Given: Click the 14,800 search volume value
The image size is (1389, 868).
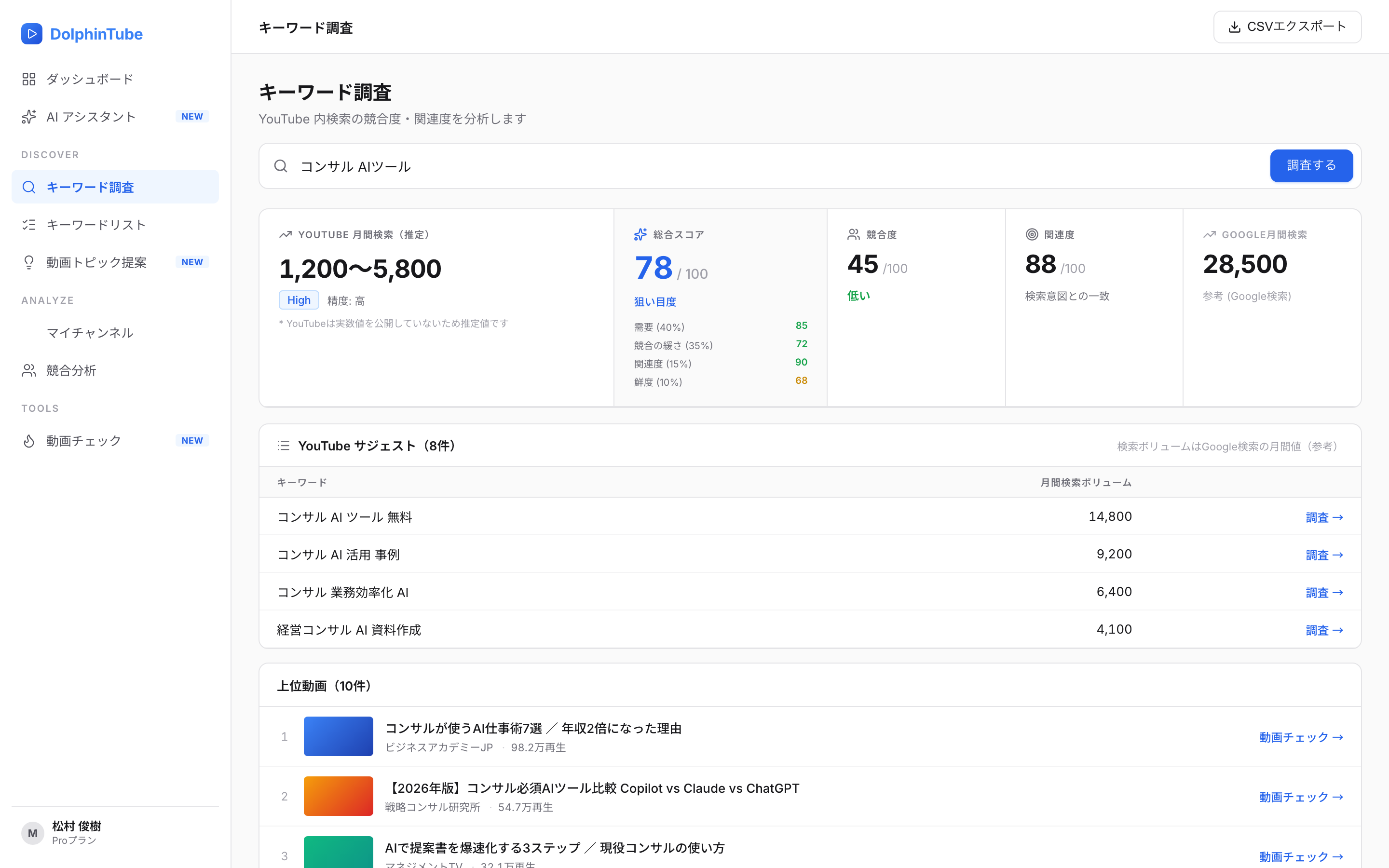Looking at the screenshot, I should coord(1110,516).
